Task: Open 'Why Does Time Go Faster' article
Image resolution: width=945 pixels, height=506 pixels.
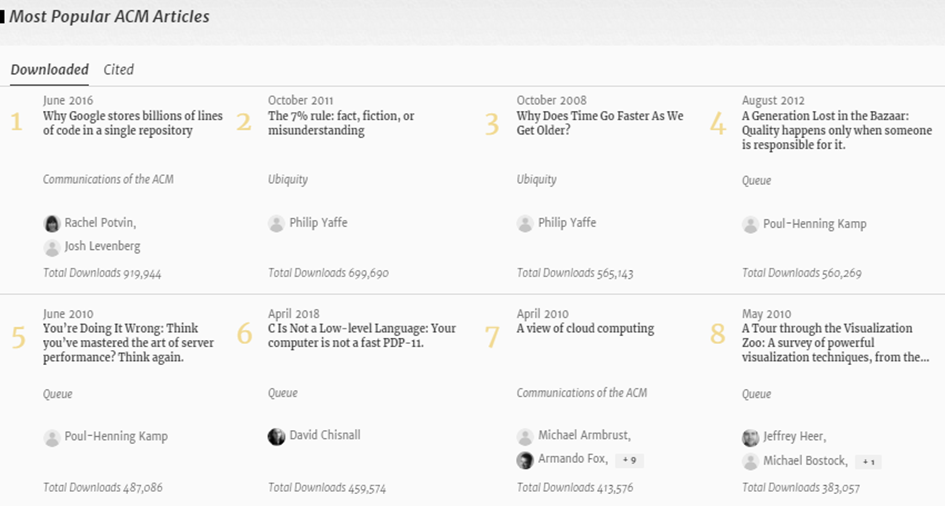Action: tap(600, 123)
